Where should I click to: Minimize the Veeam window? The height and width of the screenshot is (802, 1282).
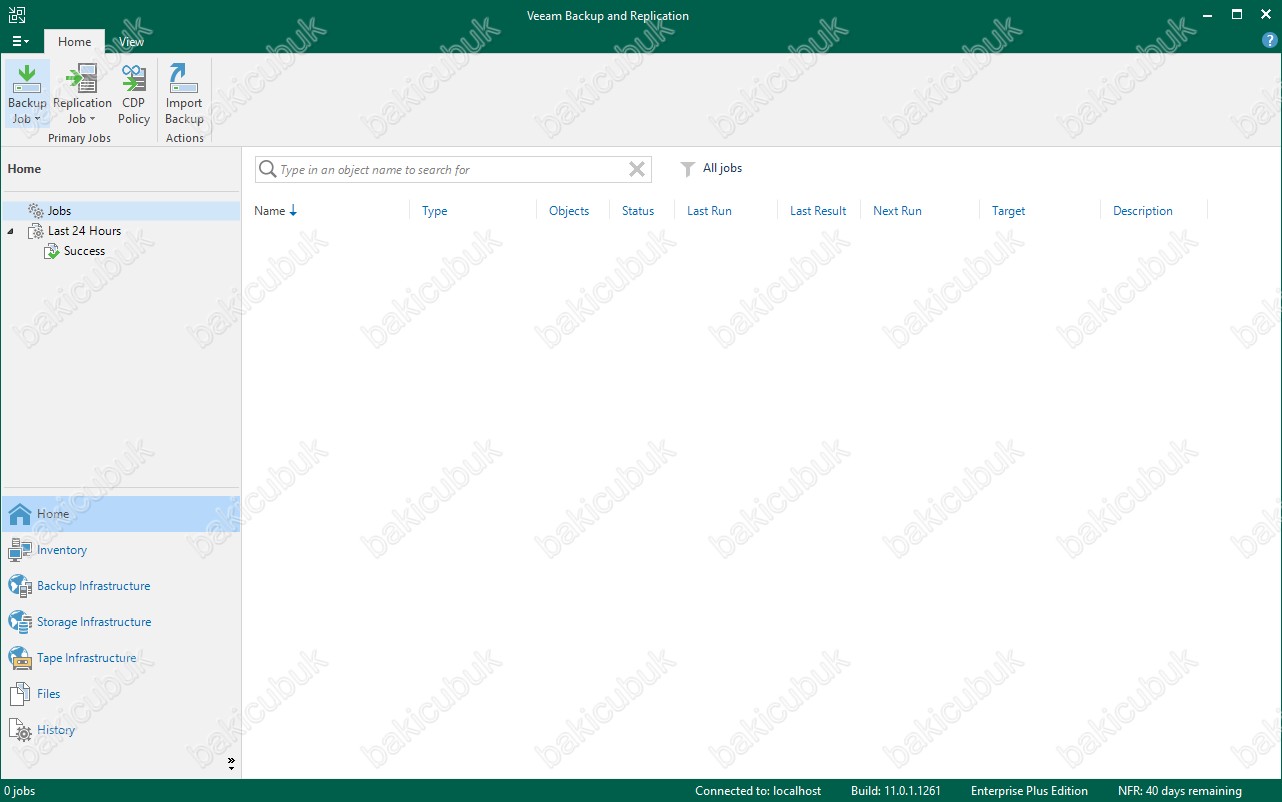(1209, 15)
